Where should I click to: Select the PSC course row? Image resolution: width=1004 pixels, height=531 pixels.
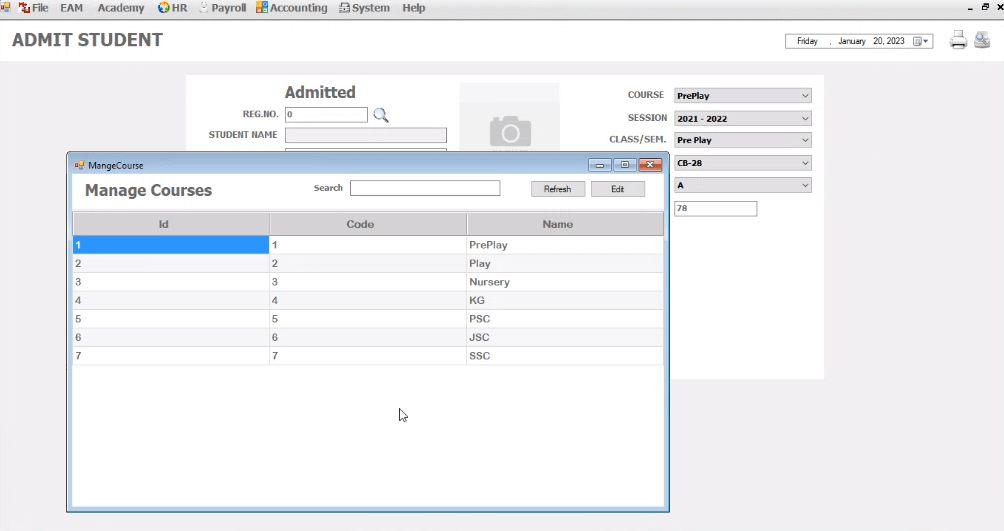pos(368,319)
